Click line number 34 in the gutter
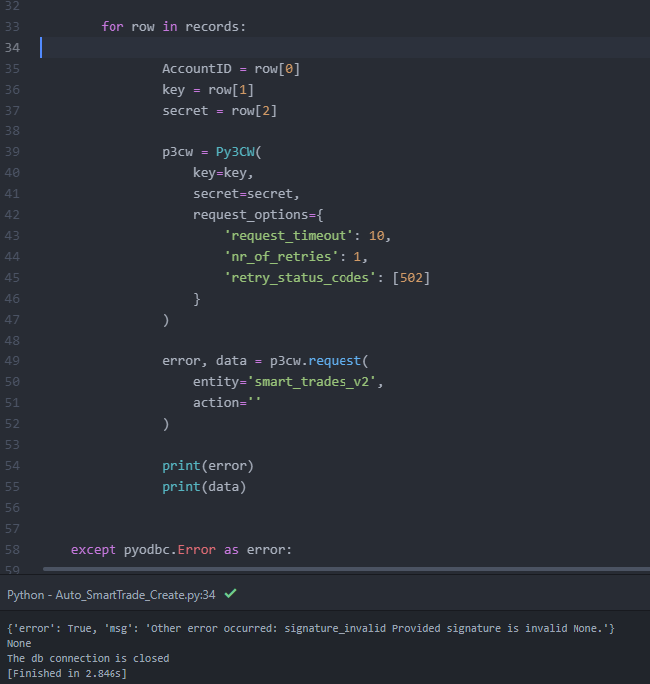Viewport: 650px width, 684px height. coord(12,48)
